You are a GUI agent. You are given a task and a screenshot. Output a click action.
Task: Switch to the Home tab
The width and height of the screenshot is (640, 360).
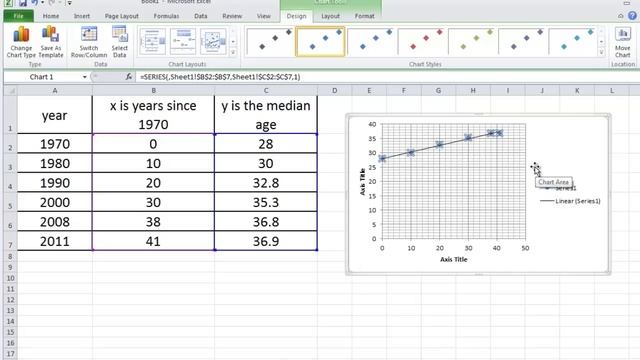[51, 16]
